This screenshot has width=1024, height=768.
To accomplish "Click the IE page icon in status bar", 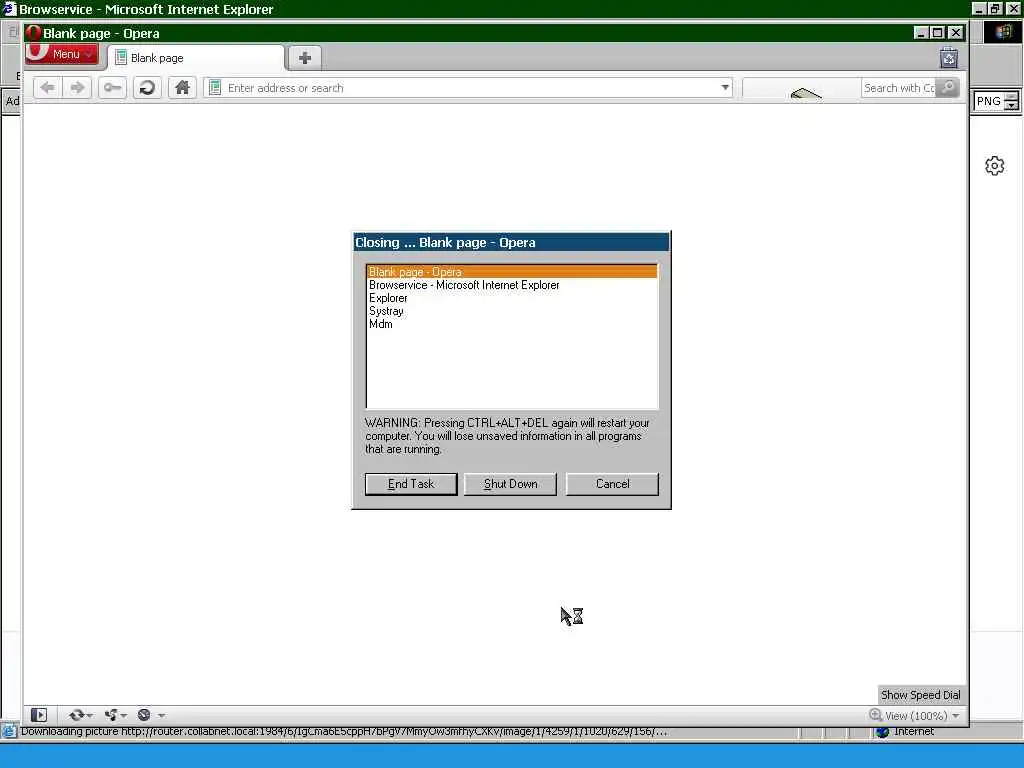I will [x=8, y=731].
